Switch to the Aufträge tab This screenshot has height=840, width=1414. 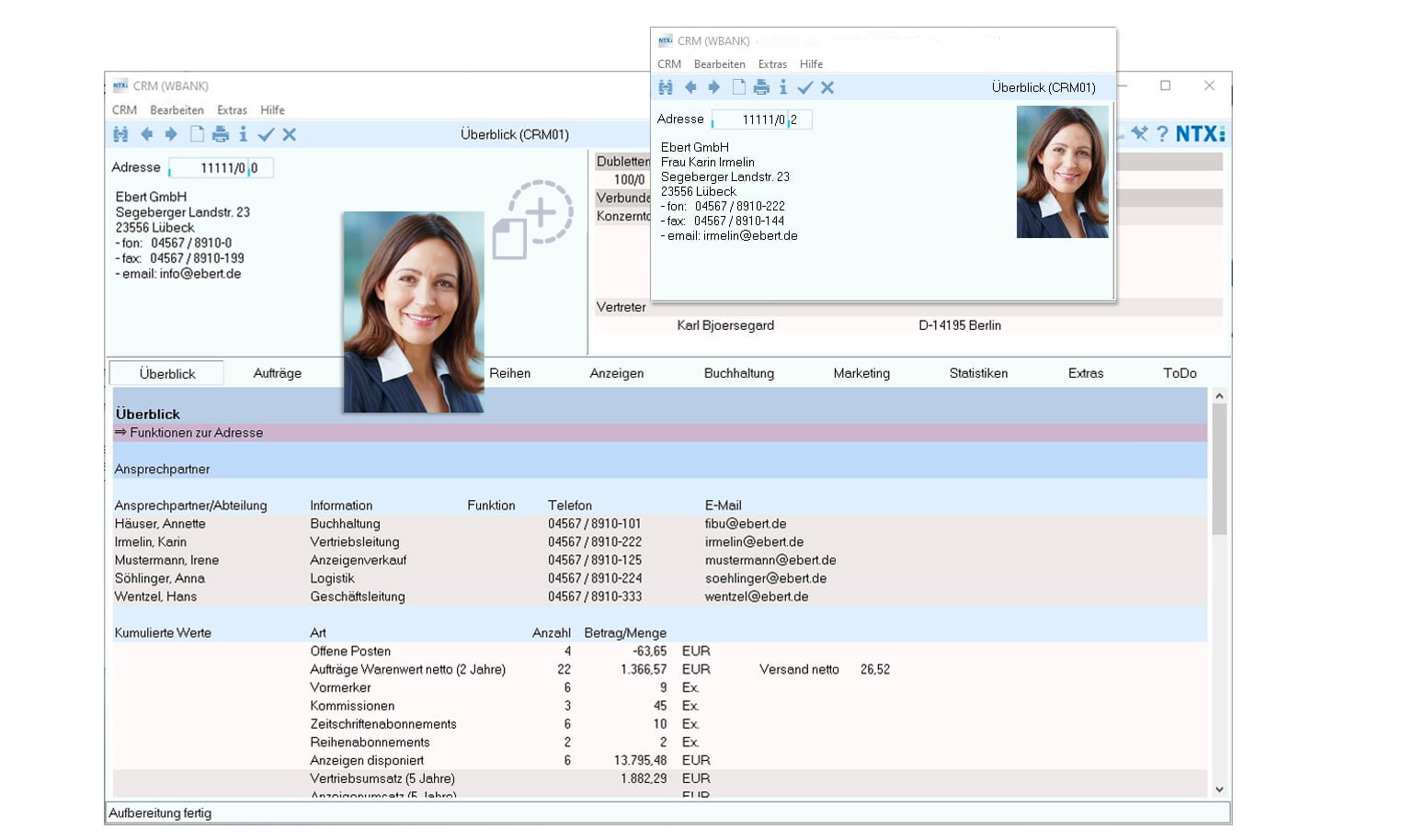(x=278, y=373)
